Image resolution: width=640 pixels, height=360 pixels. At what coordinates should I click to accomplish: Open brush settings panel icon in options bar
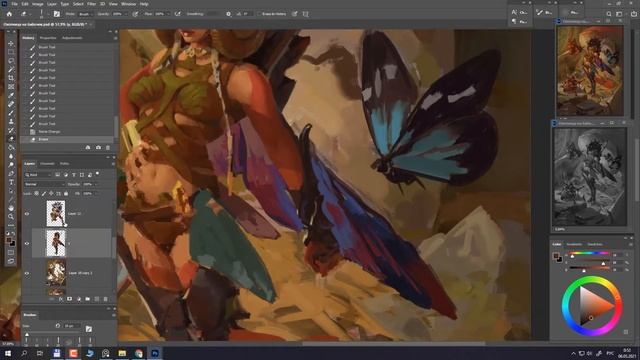coord(57,14)
